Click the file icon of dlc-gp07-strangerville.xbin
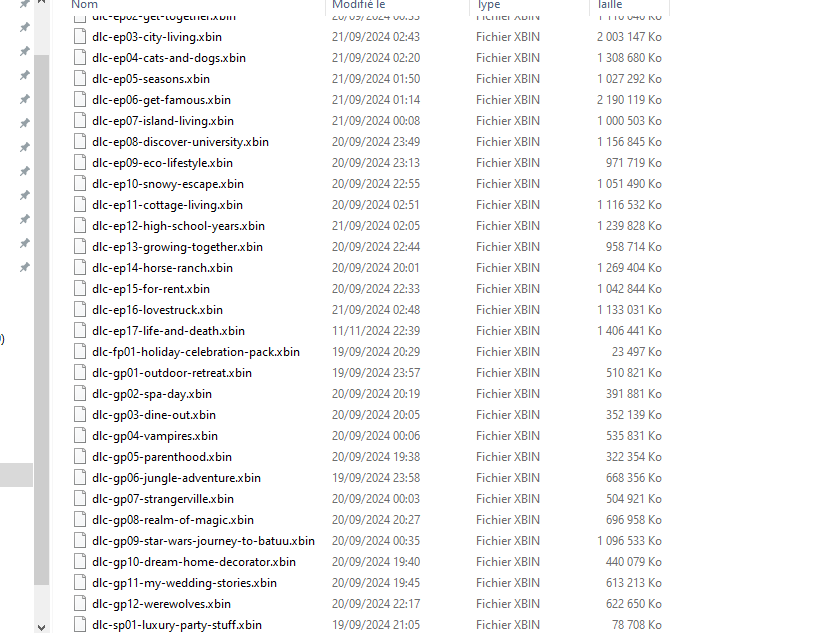Screen dimensions: 826x633 coord(80,499)
